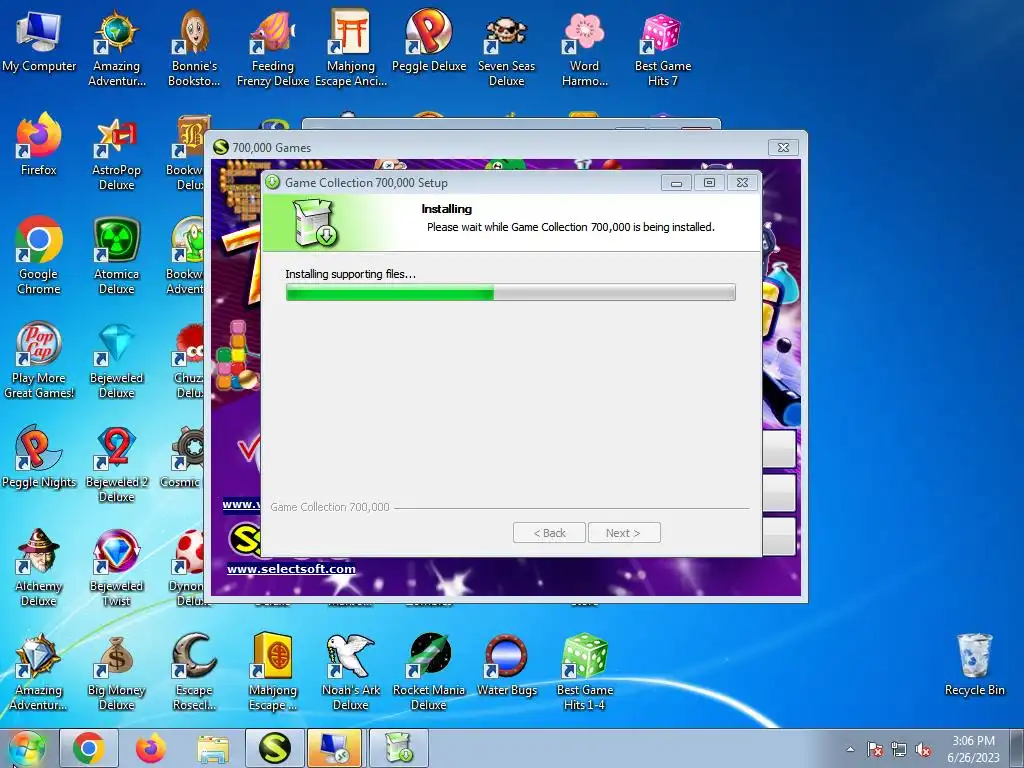Open the Action Center flag icon
Viewport: 1024px width, 768px height.
[875, 749]
